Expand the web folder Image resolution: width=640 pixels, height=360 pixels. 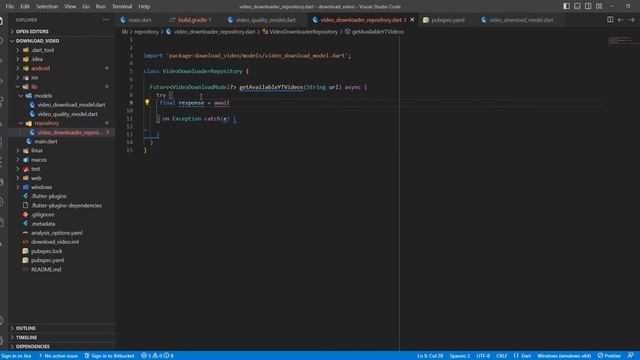[36, 178]
